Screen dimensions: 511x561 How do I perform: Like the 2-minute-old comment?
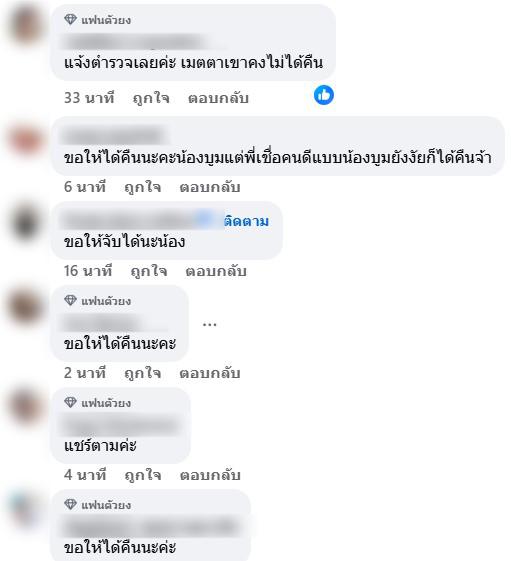point(142,373)
